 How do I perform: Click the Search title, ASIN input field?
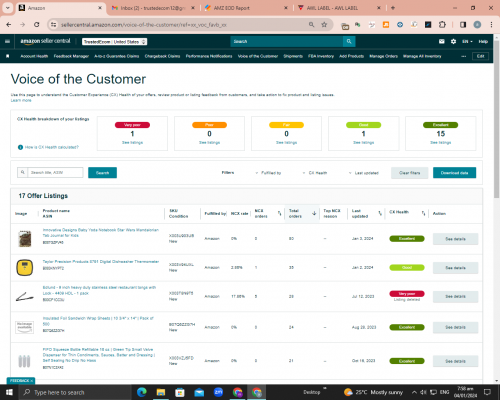[55, 172]
